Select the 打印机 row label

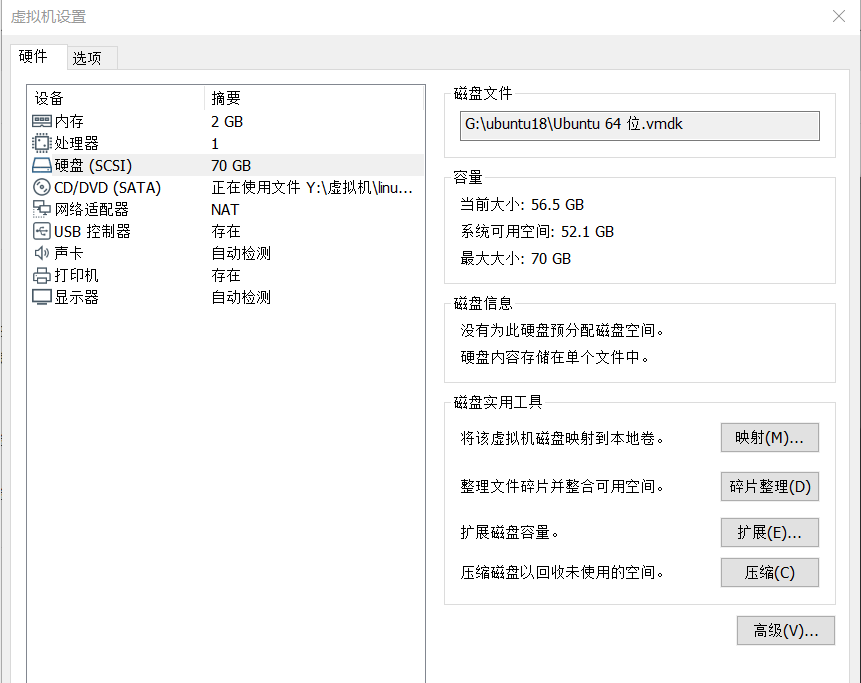tap(76, 275)
